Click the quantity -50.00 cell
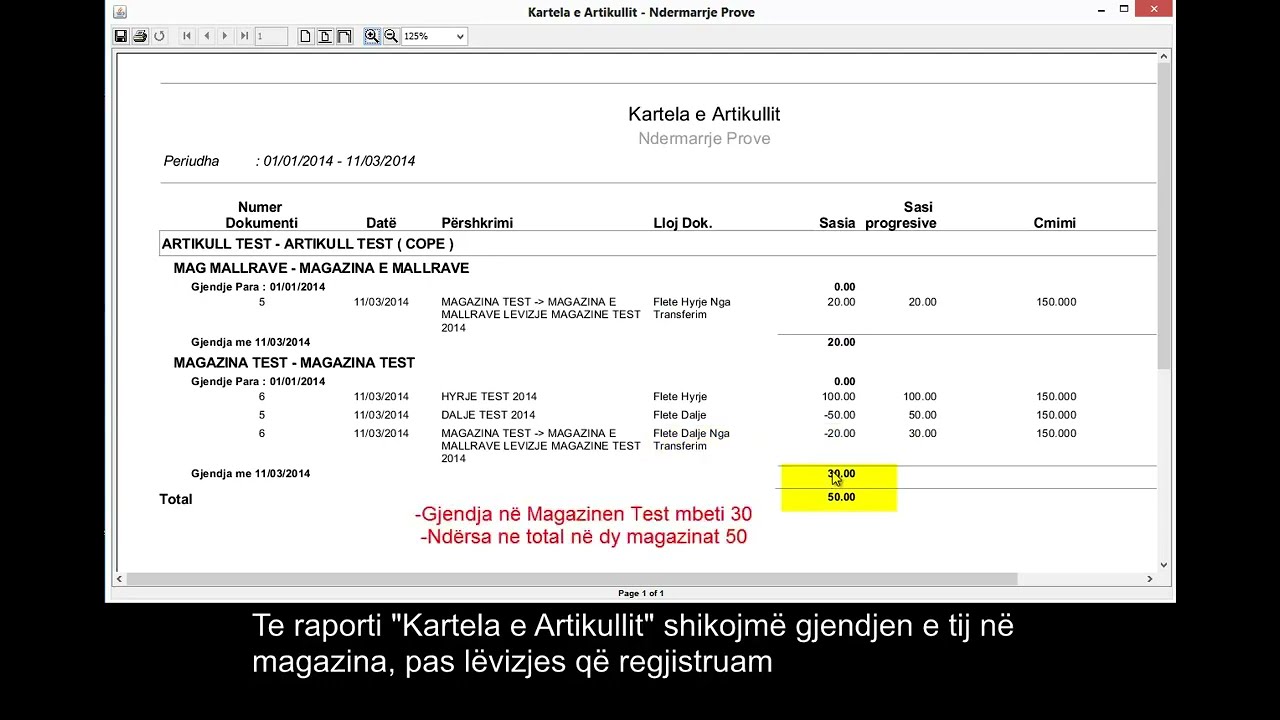 839,415
